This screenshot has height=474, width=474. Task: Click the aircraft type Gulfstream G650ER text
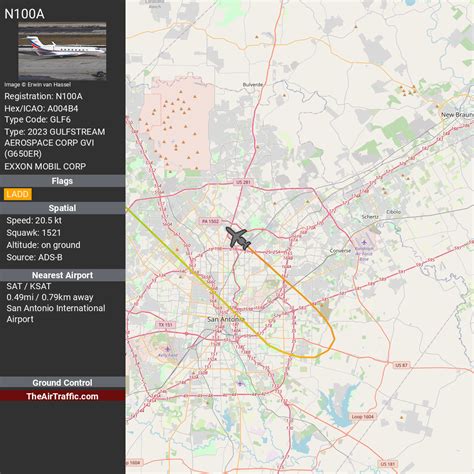(x=55, y=143)
